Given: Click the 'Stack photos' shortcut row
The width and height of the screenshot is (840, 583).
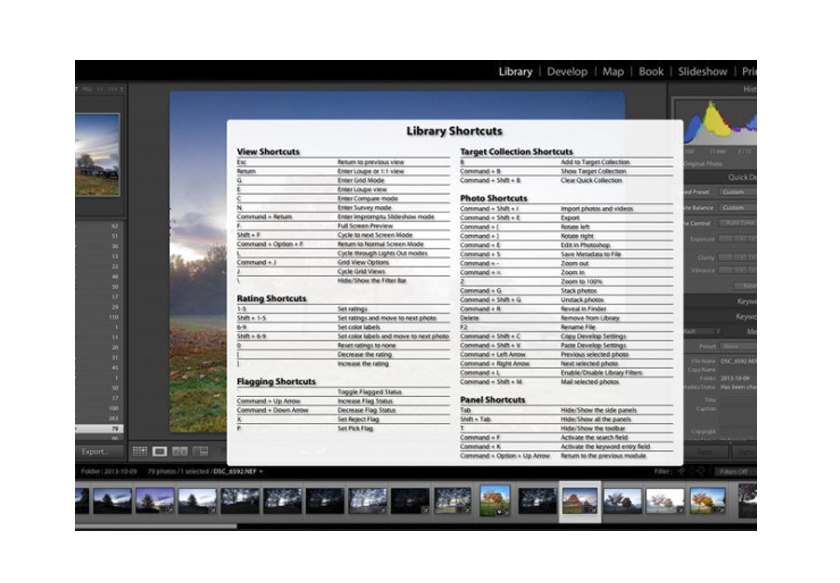Looking at the screenshot, I should pos(567,290).
